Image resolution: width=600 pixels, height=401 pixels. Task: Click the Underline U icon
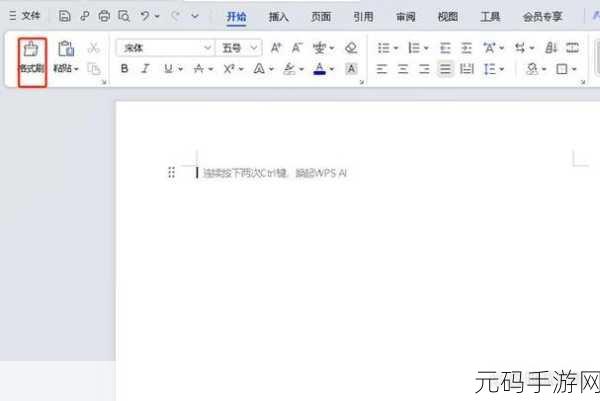[x=168, y=69]
